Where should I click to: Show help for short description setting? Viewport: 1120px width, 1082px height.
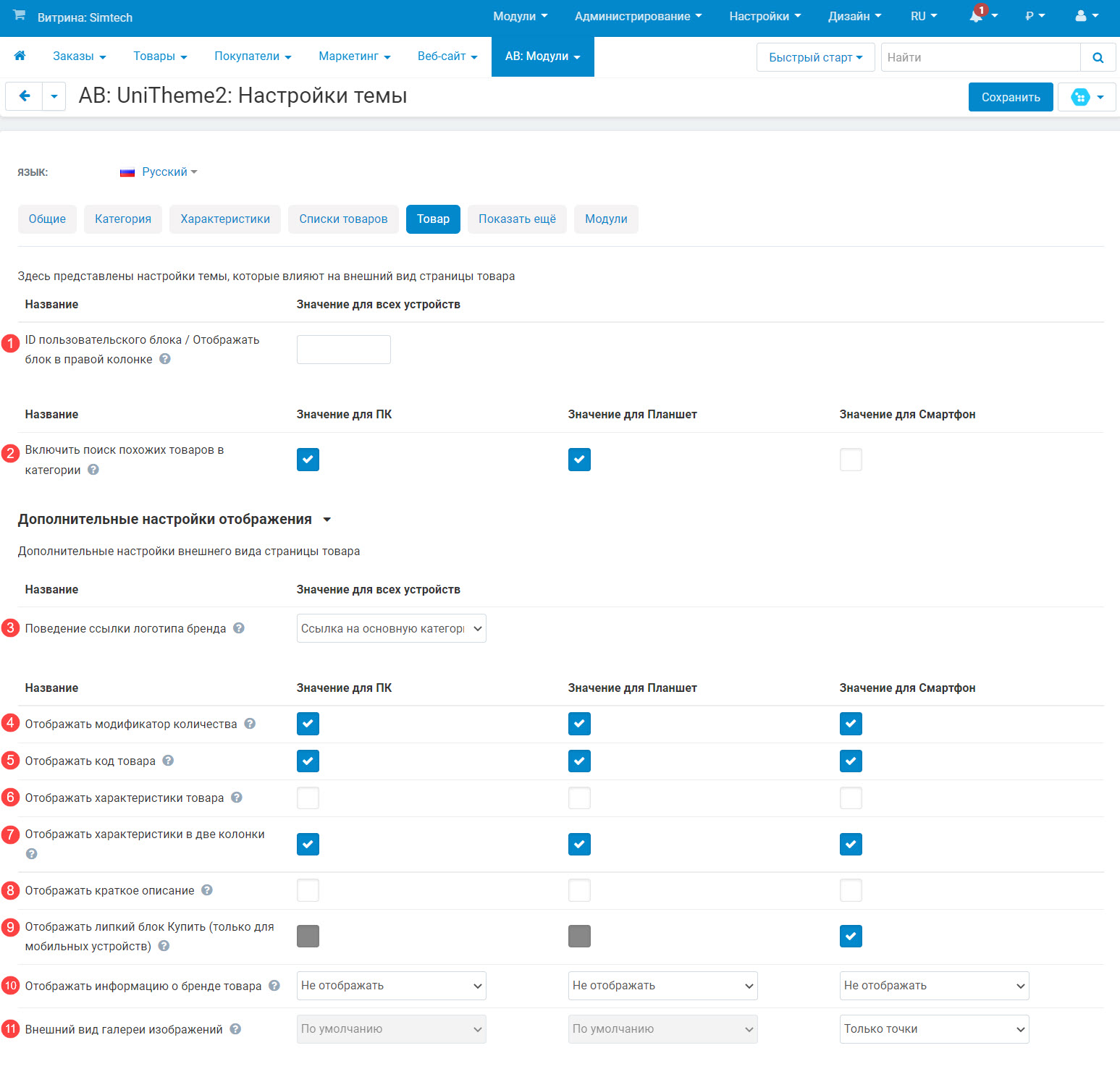point(207,890)
